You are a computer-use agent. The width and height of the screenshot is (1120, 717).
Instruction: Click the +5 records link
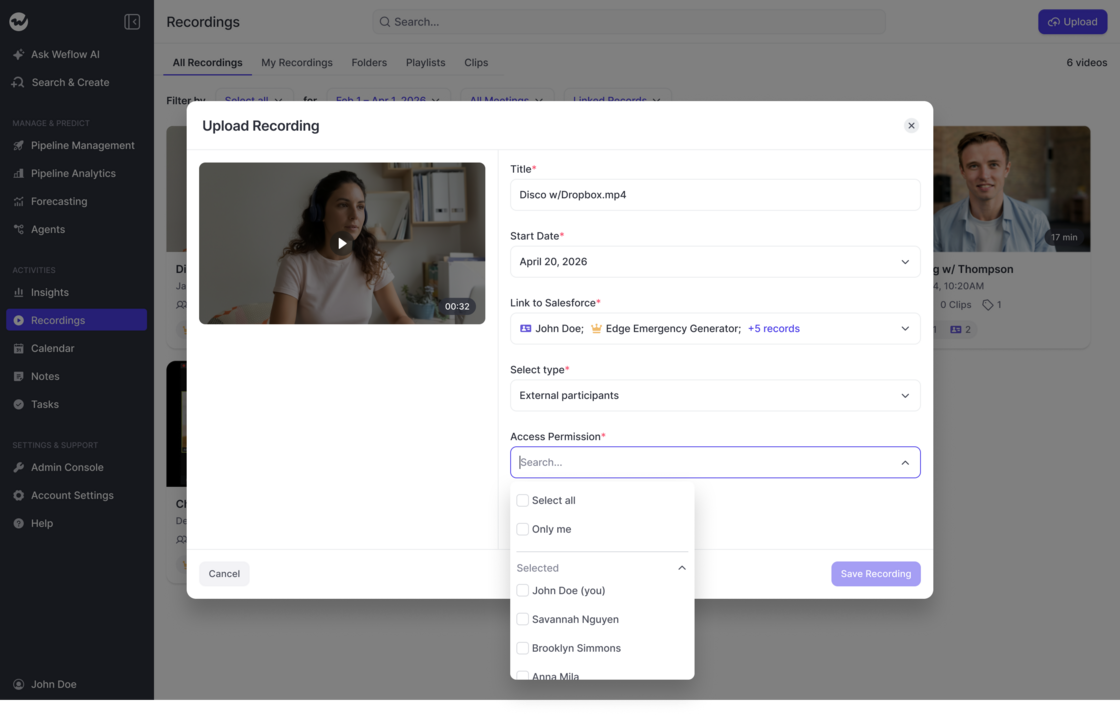click(x=774, y=329)
